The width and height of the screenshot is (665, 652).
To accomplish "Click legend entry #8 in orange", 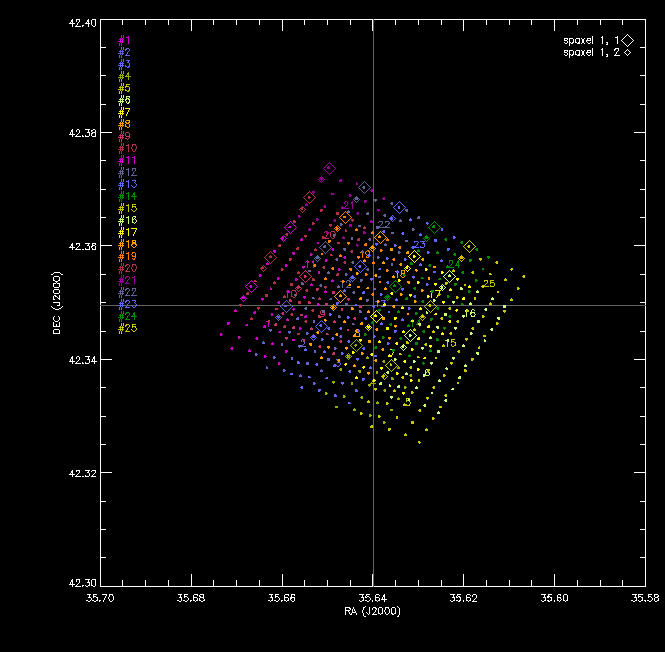I will 124,124.
